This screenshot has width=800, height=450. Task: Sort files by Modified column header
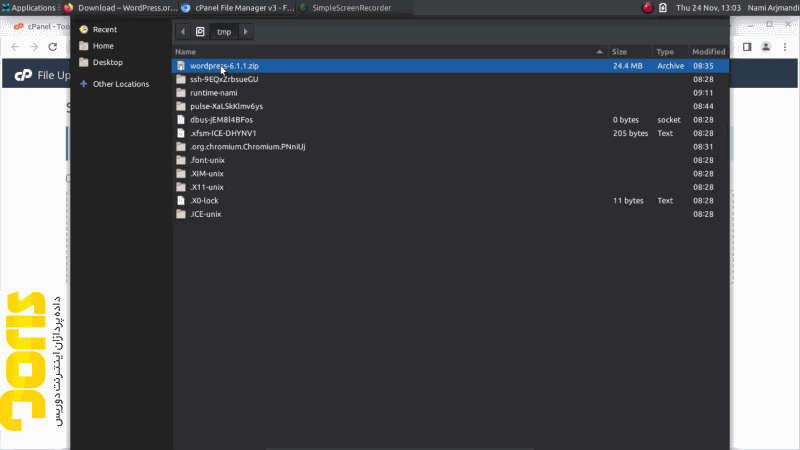click(x=708, y=52)
